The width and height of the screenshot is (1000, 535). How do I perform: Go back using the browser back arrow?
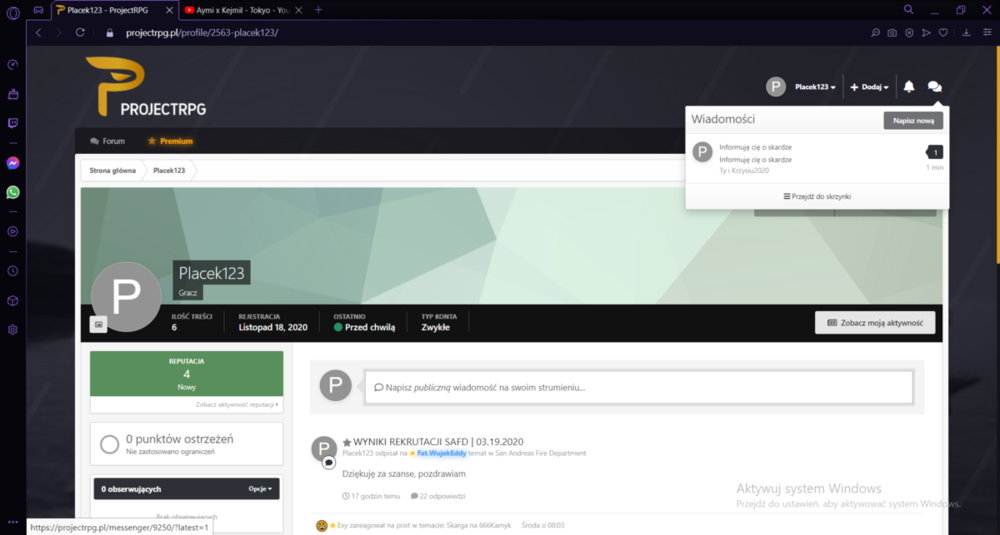tap(39, 33)
